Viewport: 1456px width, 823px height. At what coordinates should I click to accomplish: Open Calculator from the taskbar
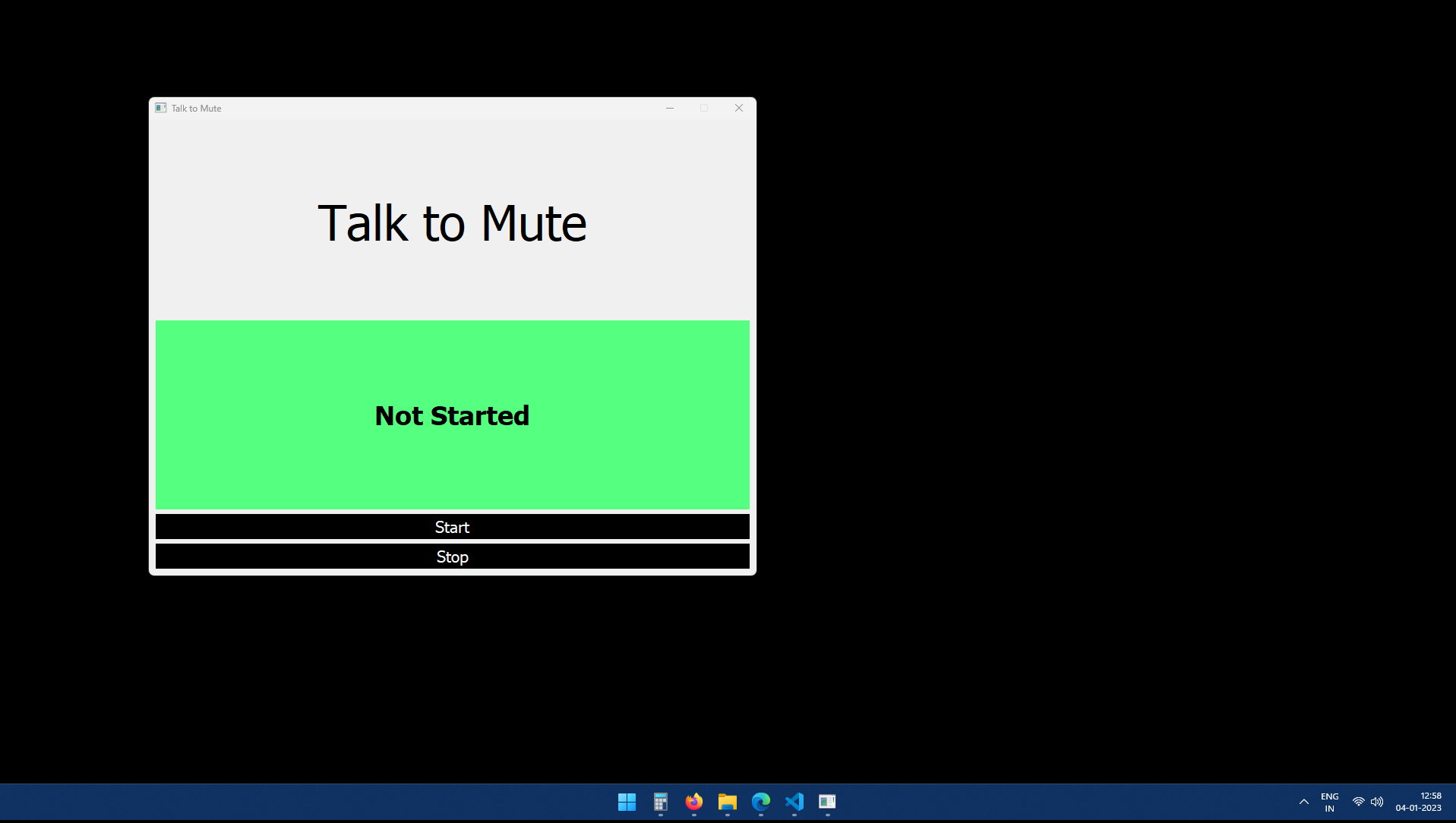(660, 802)
